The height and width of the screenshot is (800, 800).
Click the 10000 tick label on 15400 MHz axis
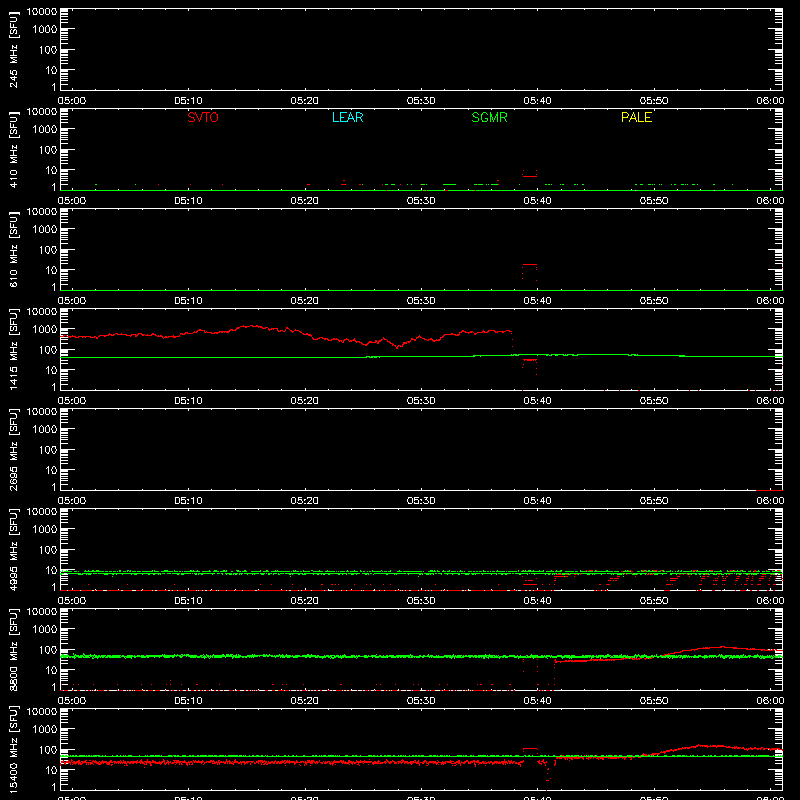(x=42, y=712)
